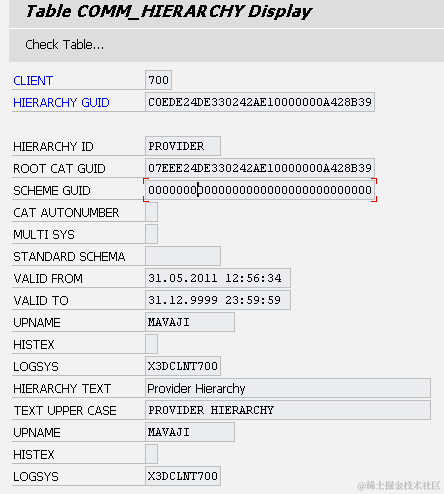Click the TEXT UPPER CASE field
This screenshot has width=444, height=494.
coord(288,410)
